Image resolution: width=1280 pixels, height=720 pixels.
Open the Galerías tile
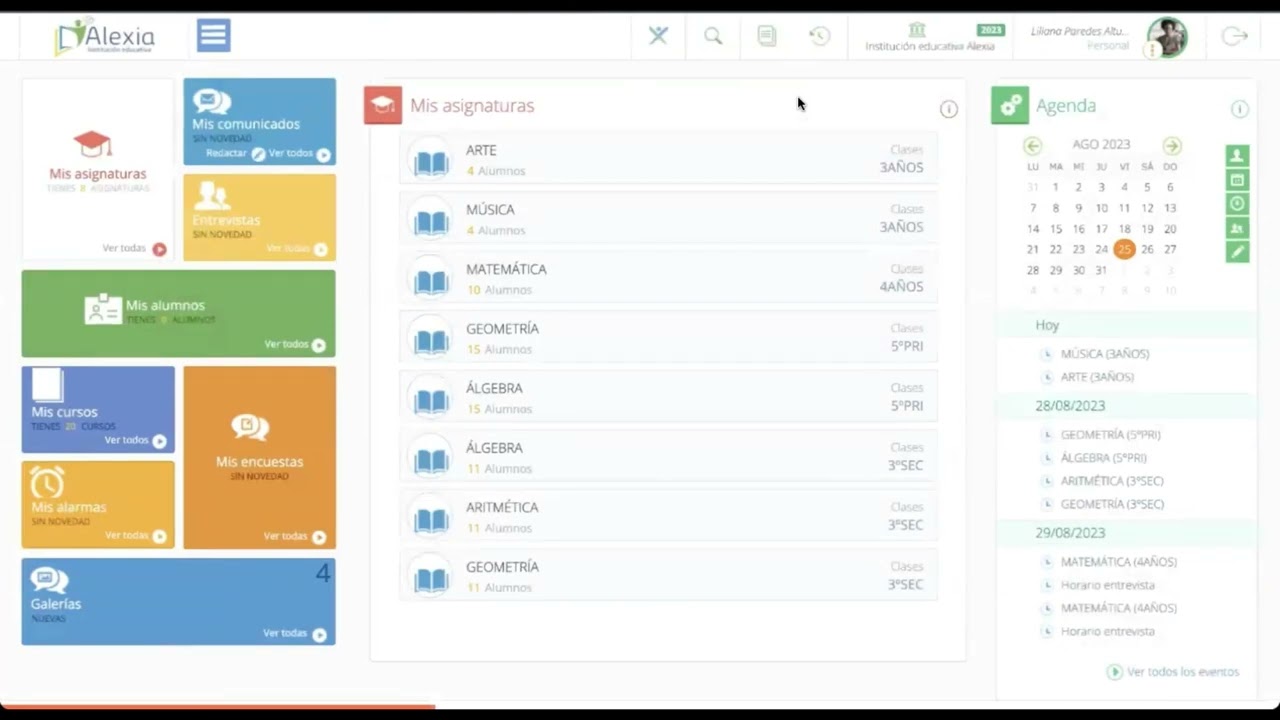[x=178, y=601]
